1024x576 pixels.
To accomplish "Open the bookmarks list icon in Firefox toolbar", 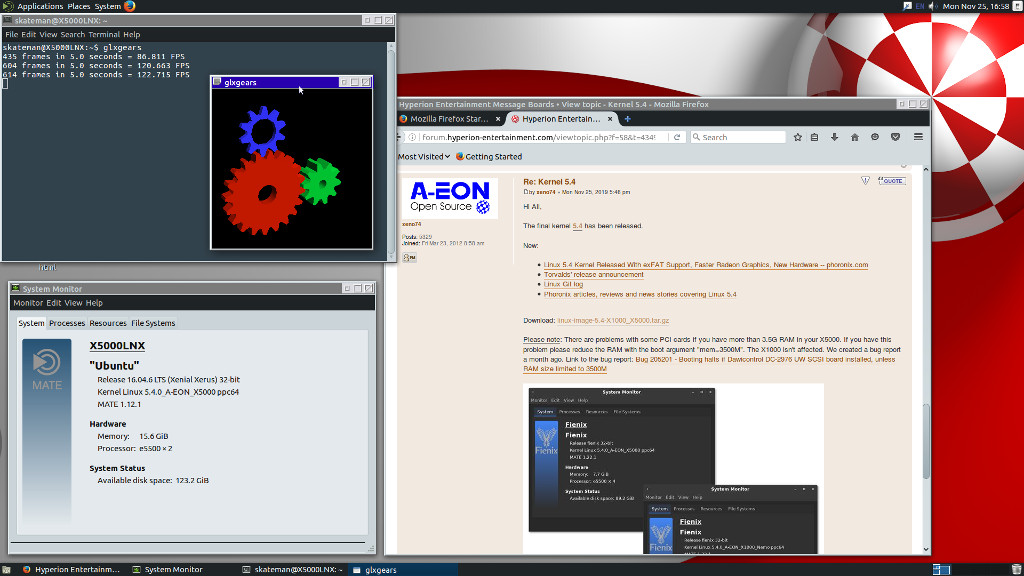I will point(814,137).
